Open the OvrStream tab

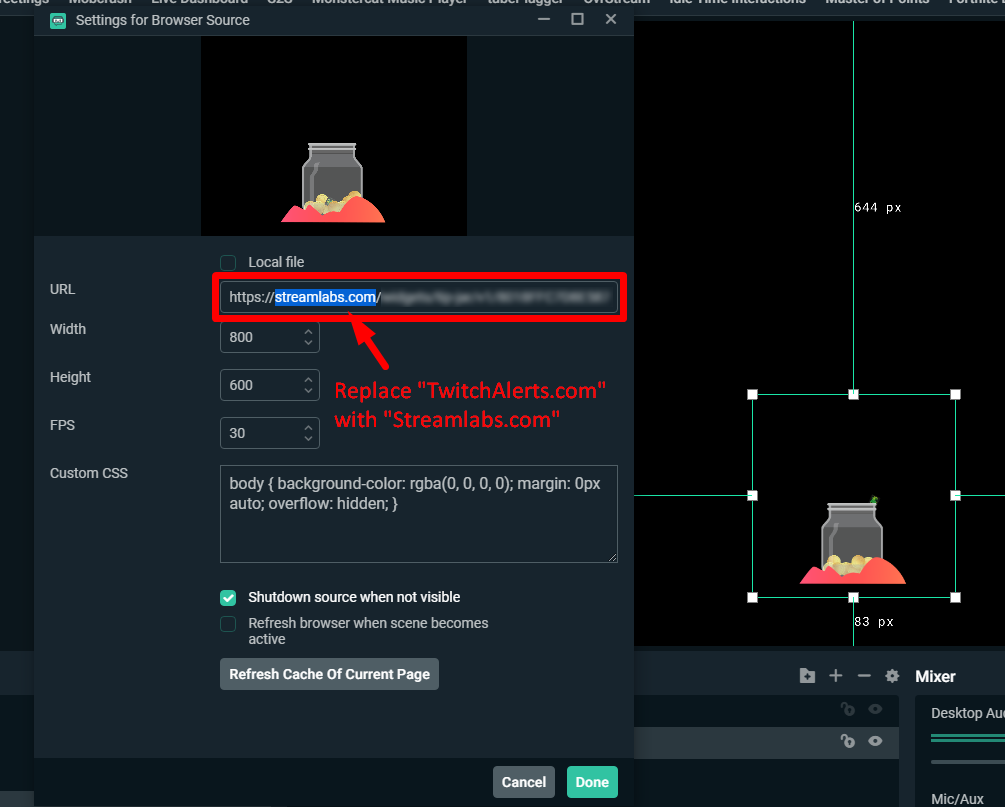[x=617, y=3]
